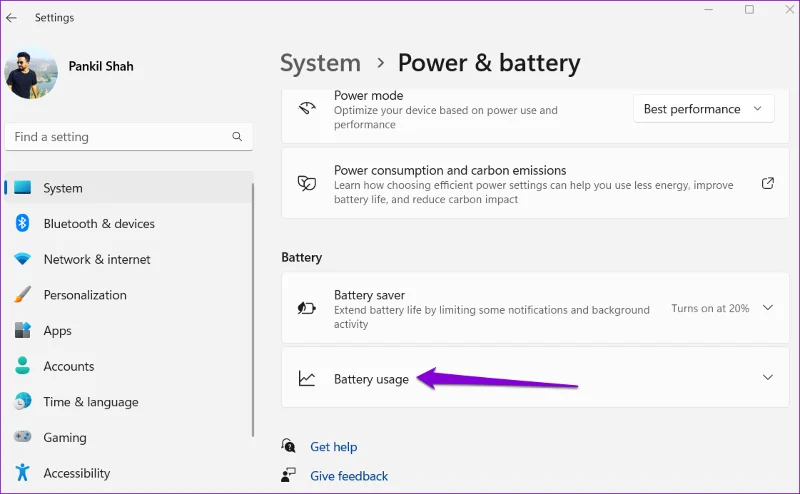The width and height of the screenshot is (800, 494).
Task: Open Power consumption and carbon emissions card
Action: tap(535, 184)
